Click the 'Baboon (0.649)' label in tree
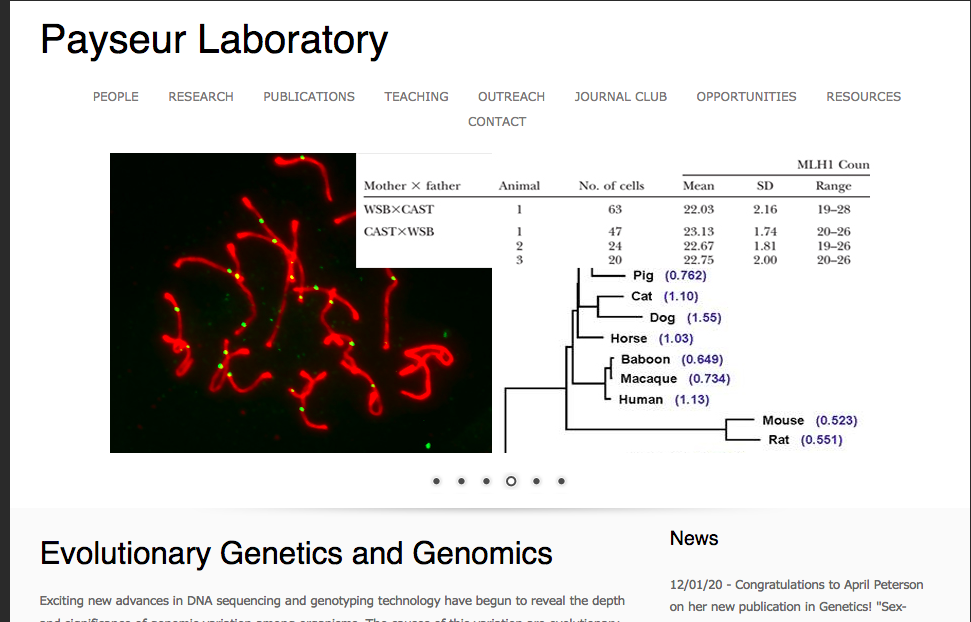 coord(672,359)
